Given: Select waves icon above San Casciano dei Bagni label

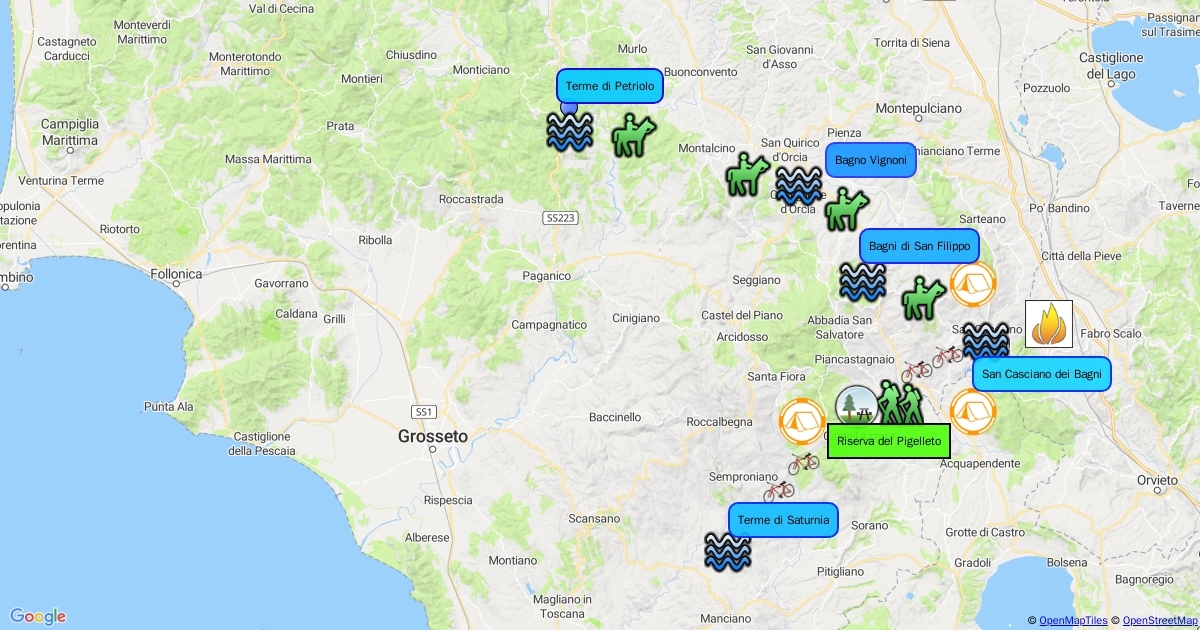Looking at the screenshot, I should pos(986,341).
